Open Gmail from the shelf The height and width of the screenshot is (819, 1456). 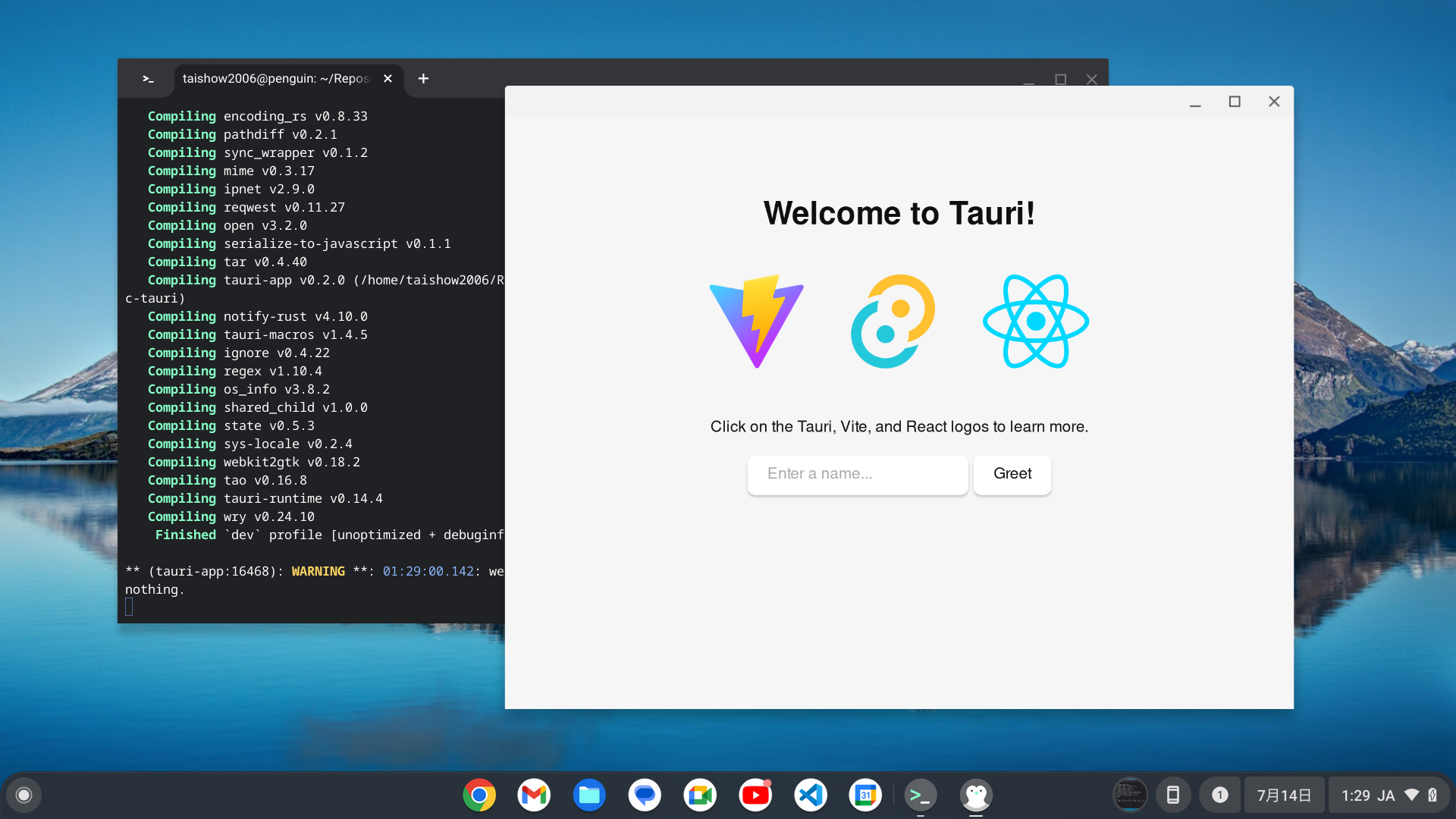534,795
